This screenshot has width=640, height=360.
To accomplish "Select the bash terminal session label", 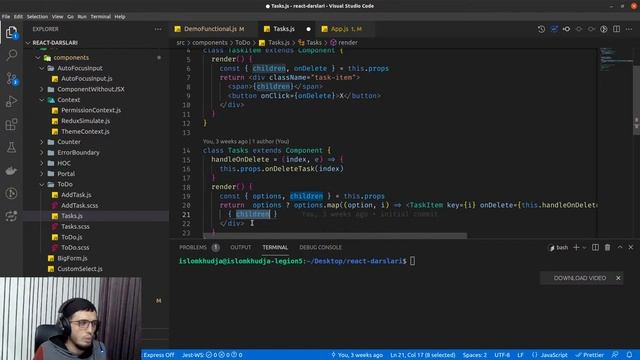I will pyautogui.click(x=558, y=247).
